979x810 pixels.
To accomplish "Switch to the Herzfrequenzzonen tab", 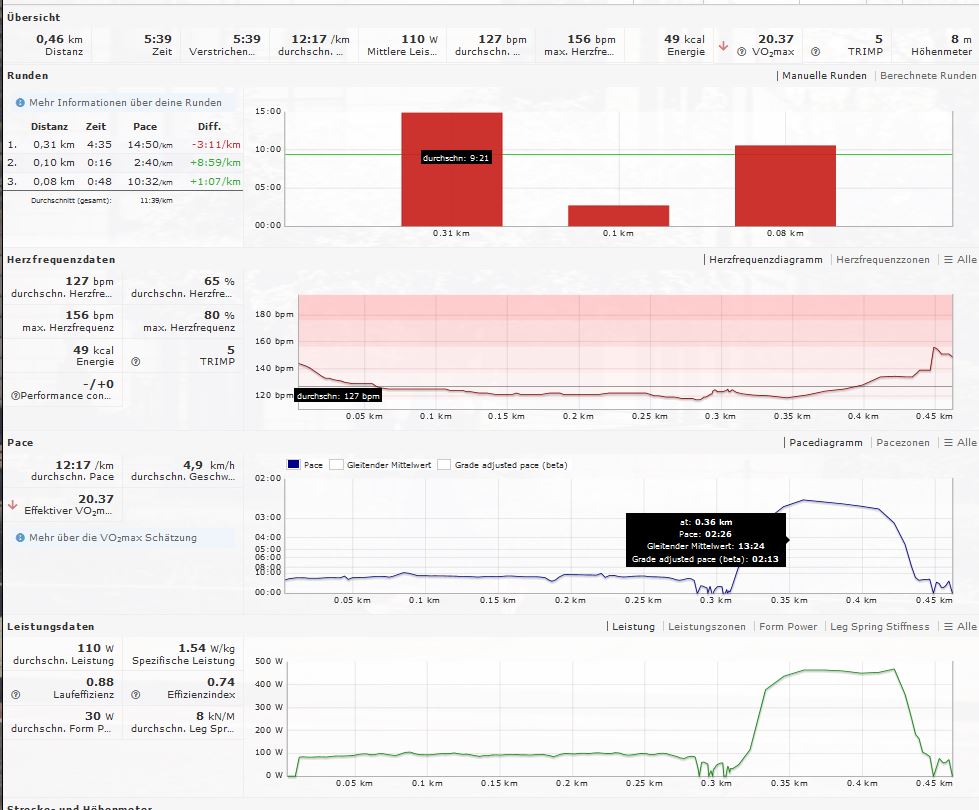I will (x=882, y=260).
